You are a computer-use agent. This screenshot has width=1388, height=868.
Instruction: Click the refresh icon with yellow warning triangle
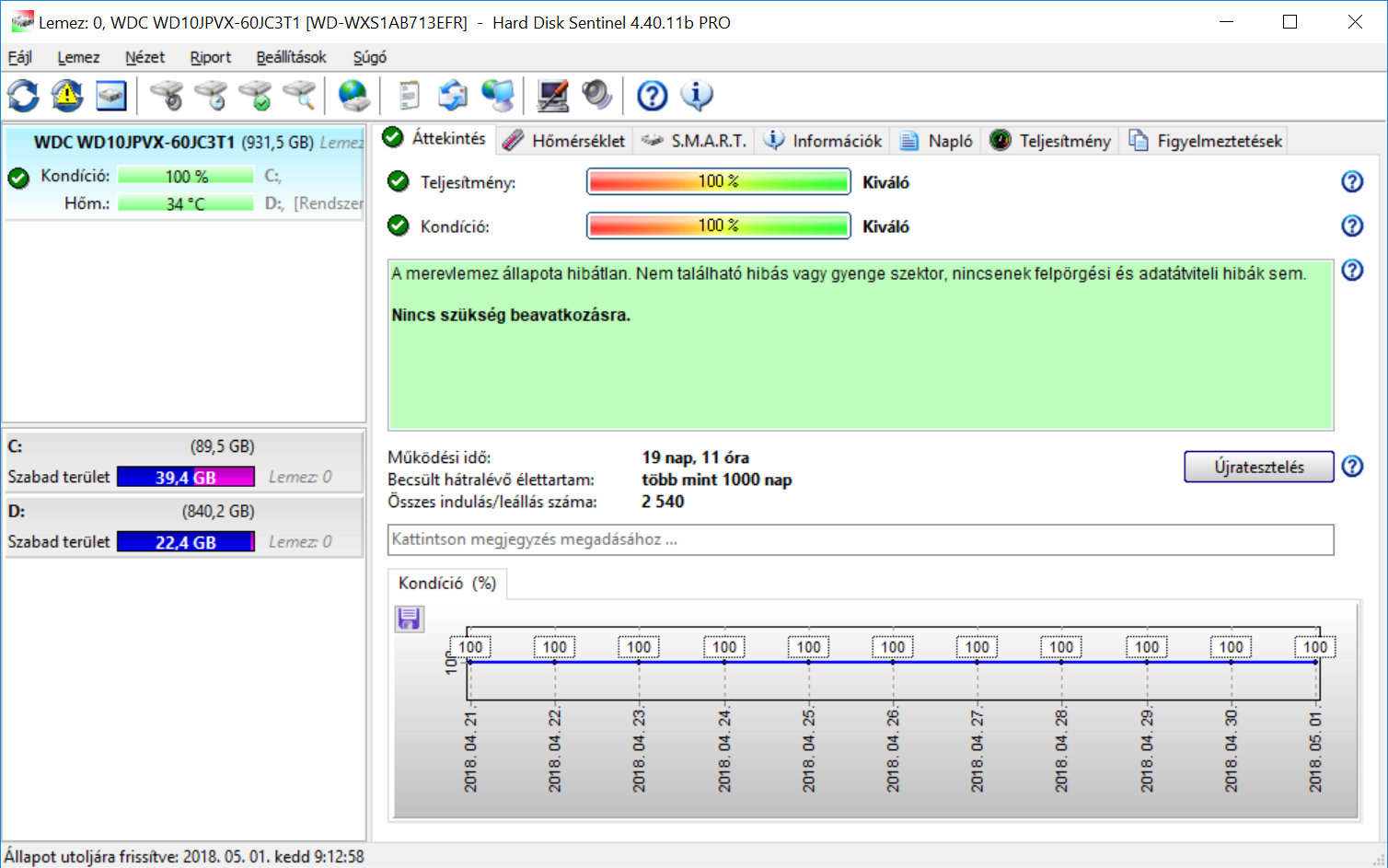coord(67,95)
